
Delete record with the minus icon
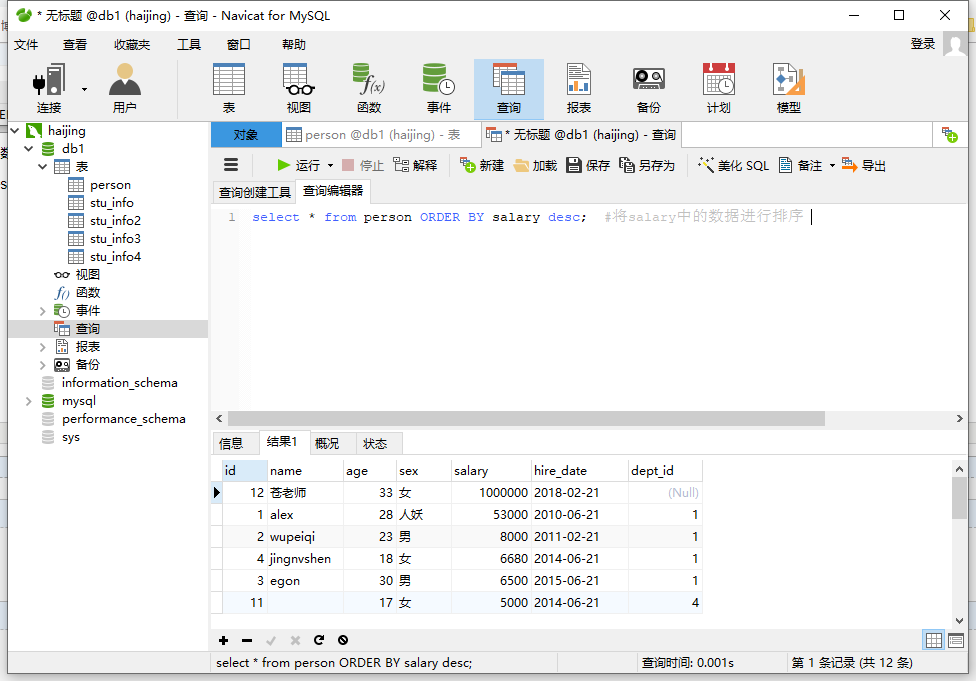(247, 640)
